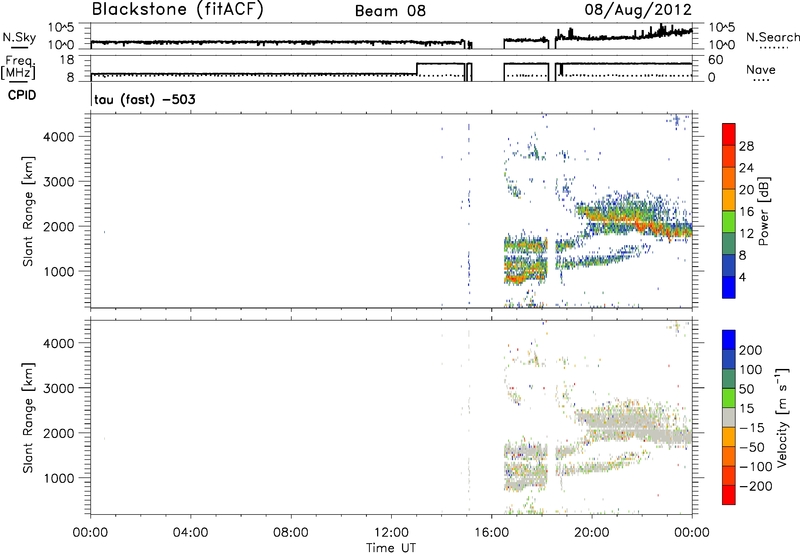Viewport: 800px width, 554px height.
Task: Click the right "10^0" noise axis label
Action: coord(722,45)
